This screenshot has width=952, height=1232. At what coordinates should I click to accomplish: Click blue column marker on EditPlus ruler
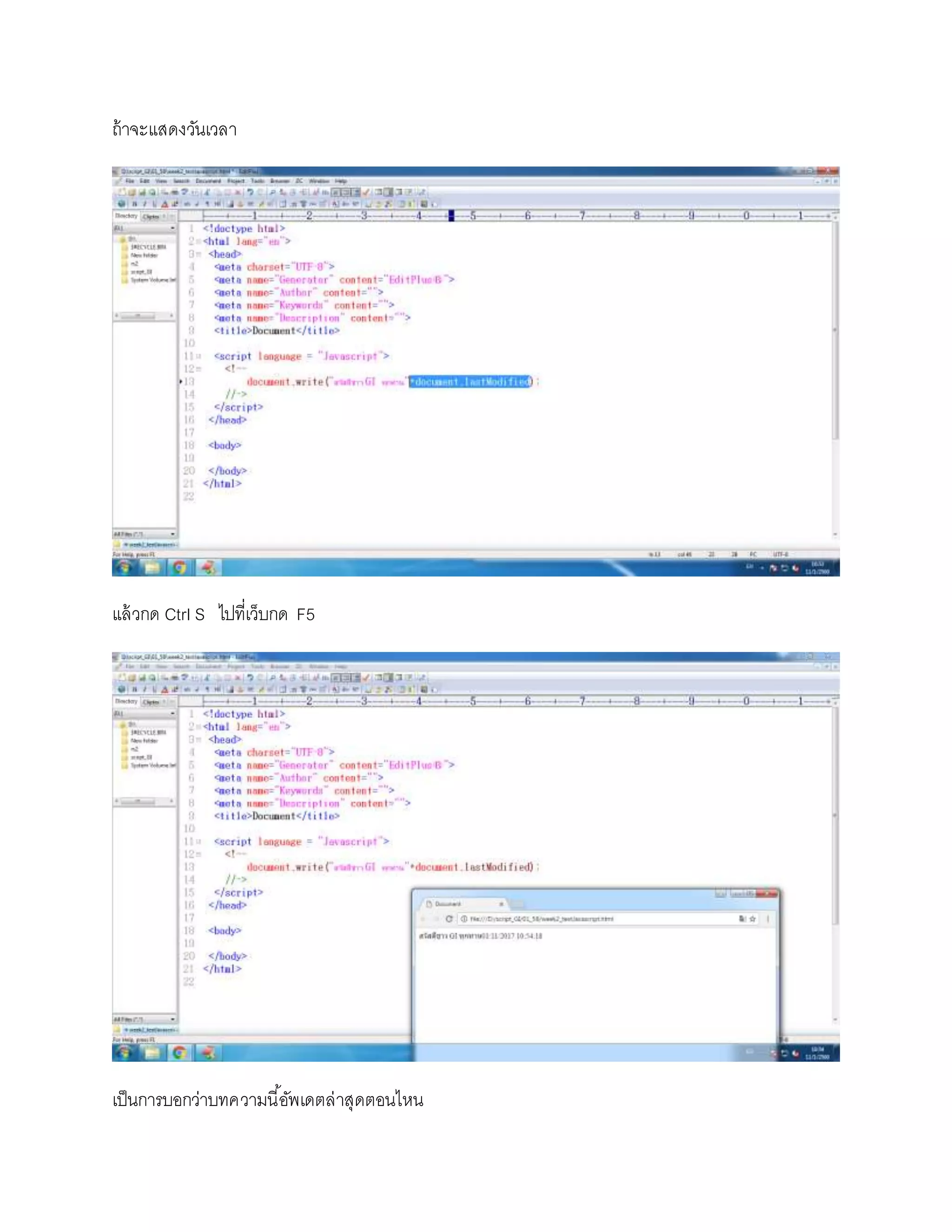click(451, 216)
